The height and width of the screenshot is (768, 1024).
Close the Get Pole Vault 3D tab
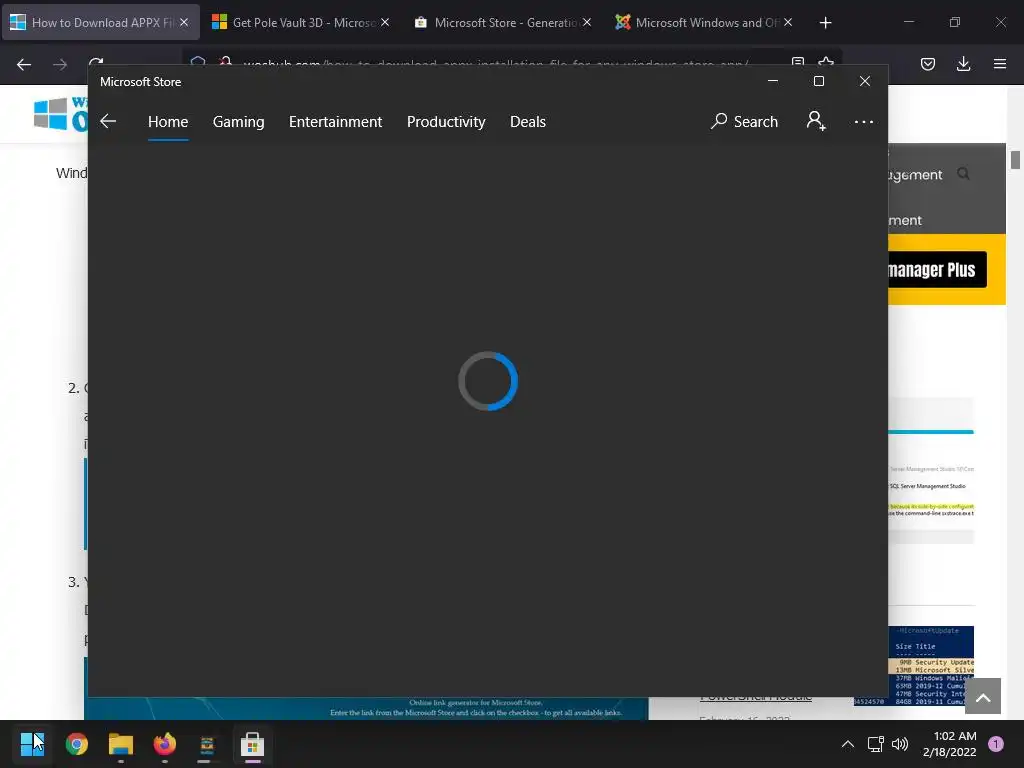(x=385, y=22)
